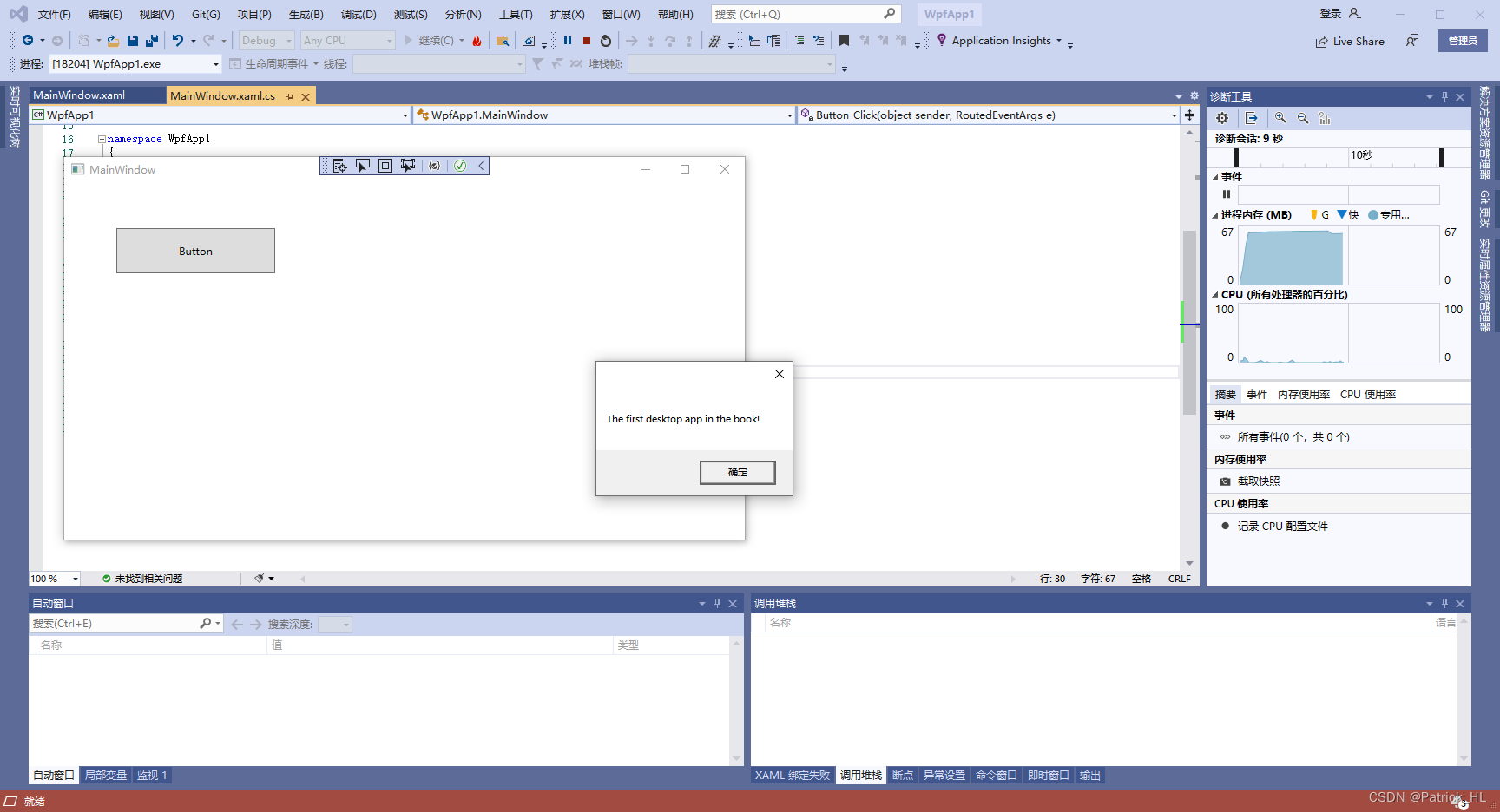Toggle XAML Hot Reload status icon
This screenshot has width=1500, height=812.
pos(435,166)
